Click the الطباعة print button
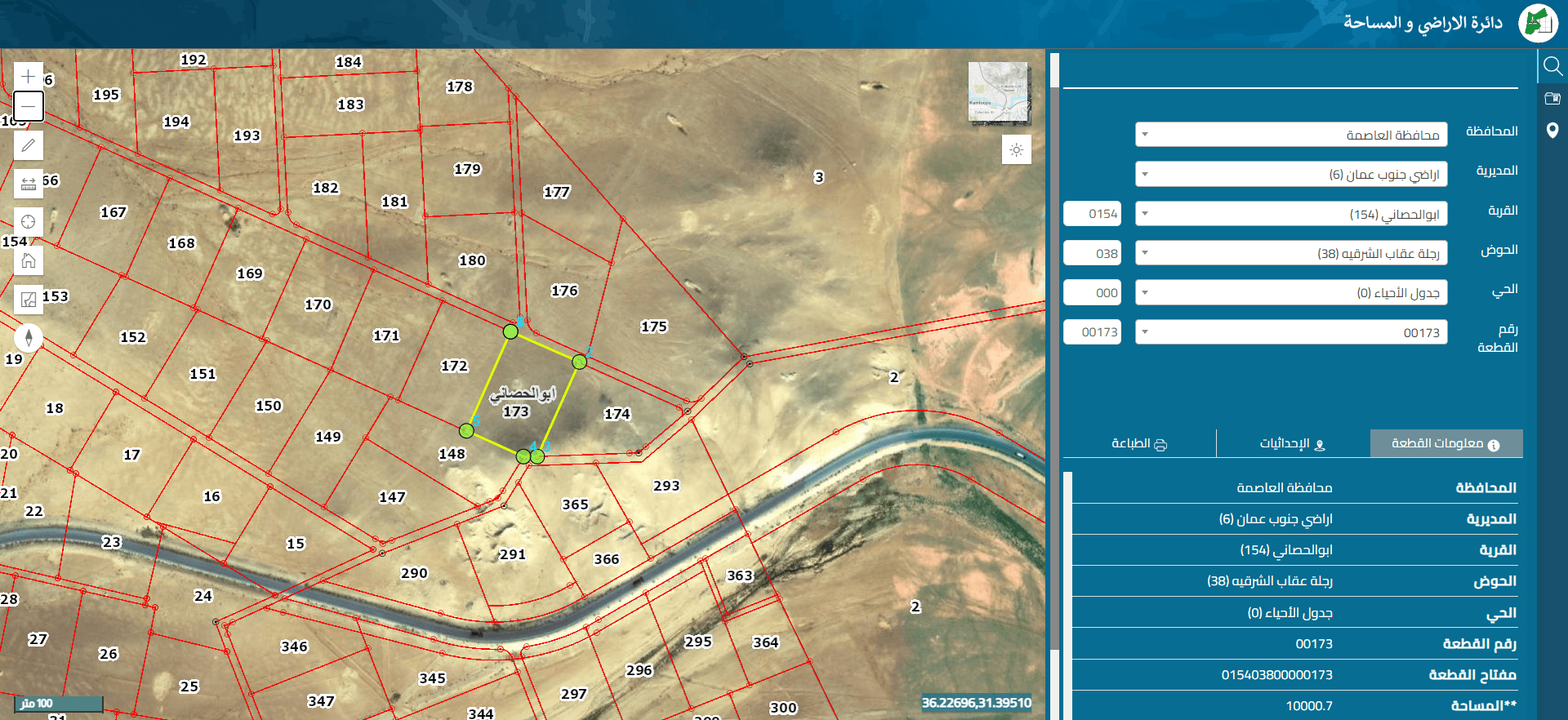 point(1139,443)
